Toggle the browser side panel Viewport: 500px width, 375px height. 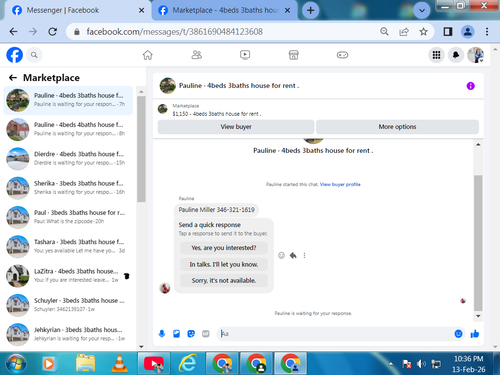(448, 32)
